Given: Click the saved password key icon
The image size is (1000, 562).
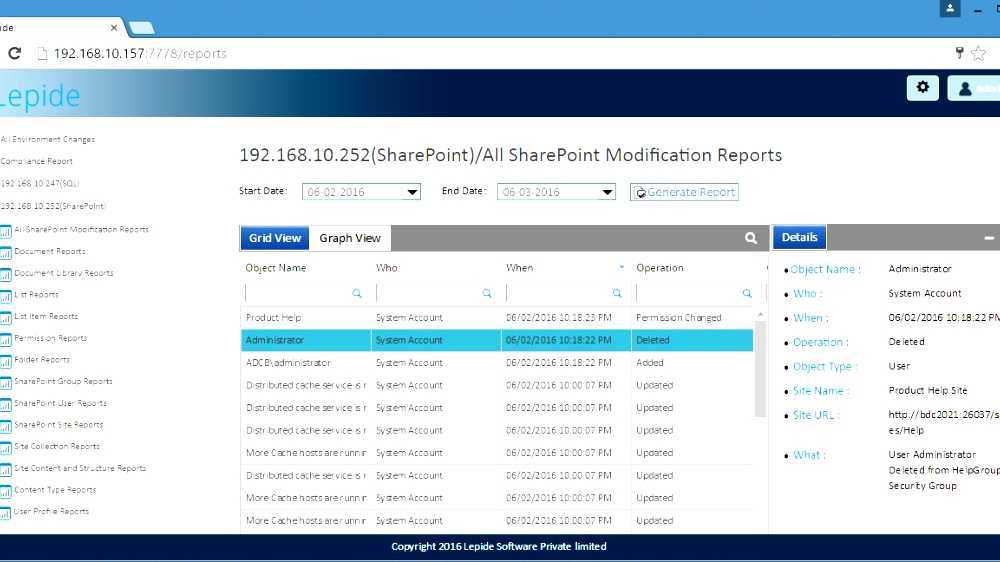Looking at the screenshot, I should pos(959,54).
